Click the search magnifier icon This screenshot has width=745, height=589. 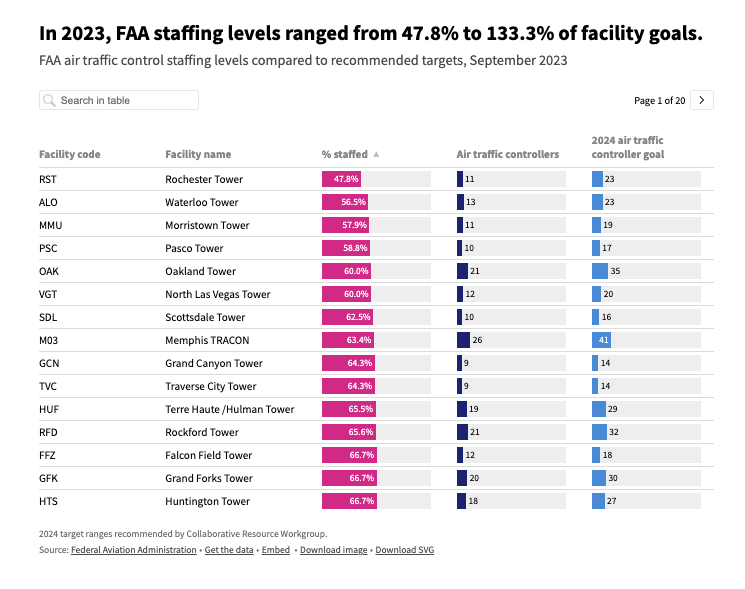(x=49, y=100)
